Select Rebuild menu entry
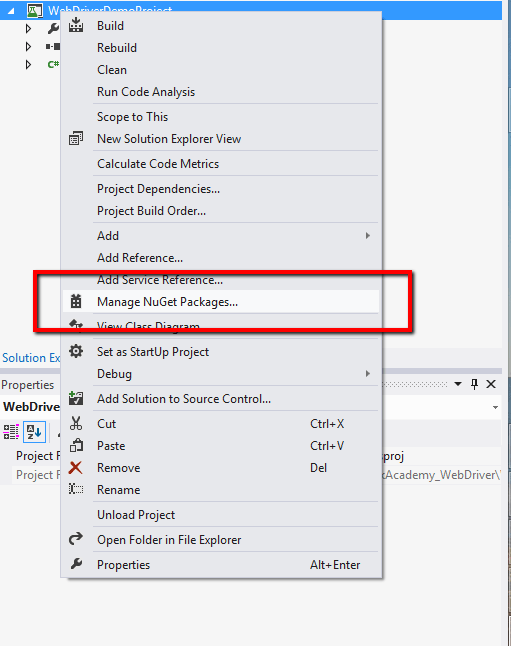The width and height of the screenshot is (511, 646). point(220,48)
